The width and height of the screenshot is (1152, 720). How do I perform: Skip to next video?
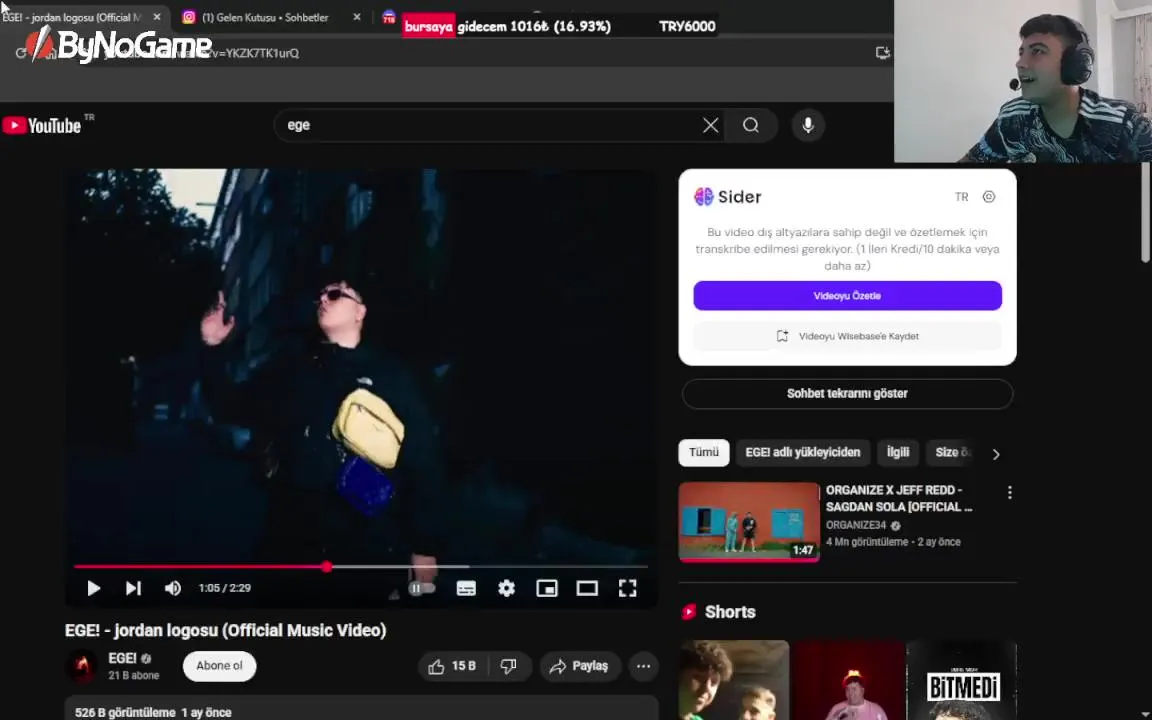[x=133, y=588]
